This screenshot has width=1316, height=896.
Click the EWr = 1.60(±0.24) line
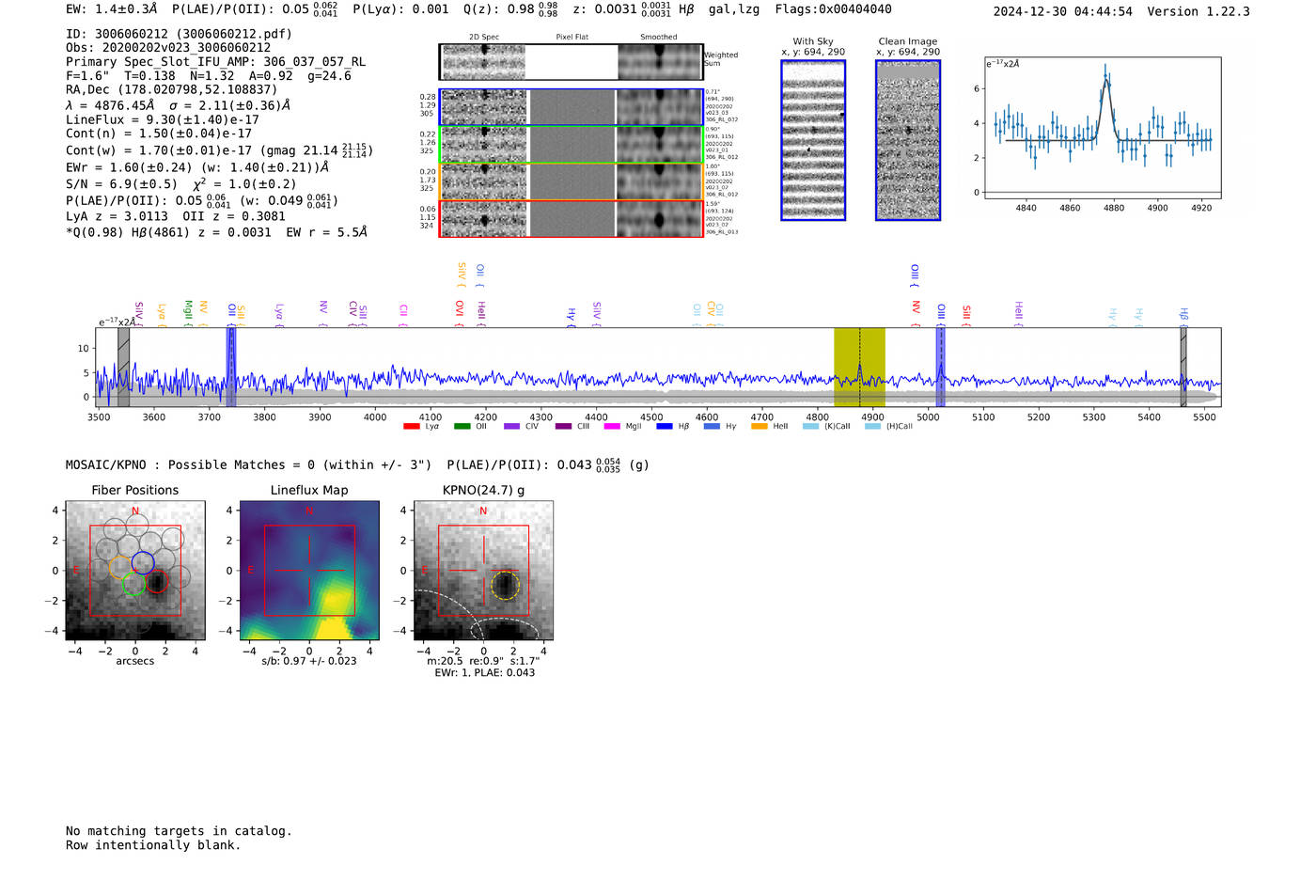pos(197,167)
